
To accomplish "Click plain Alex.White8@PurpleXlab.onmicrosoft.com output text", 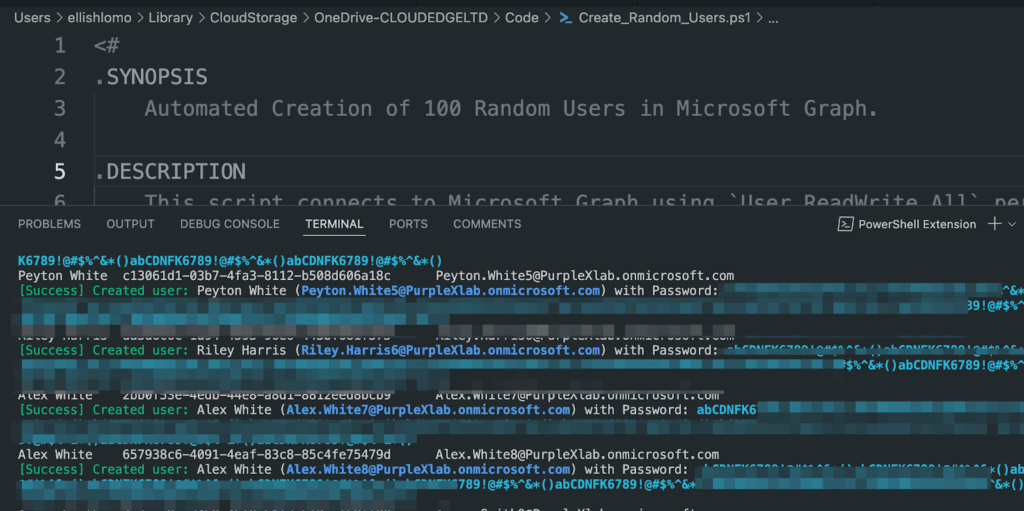I will tap(577, 454).
